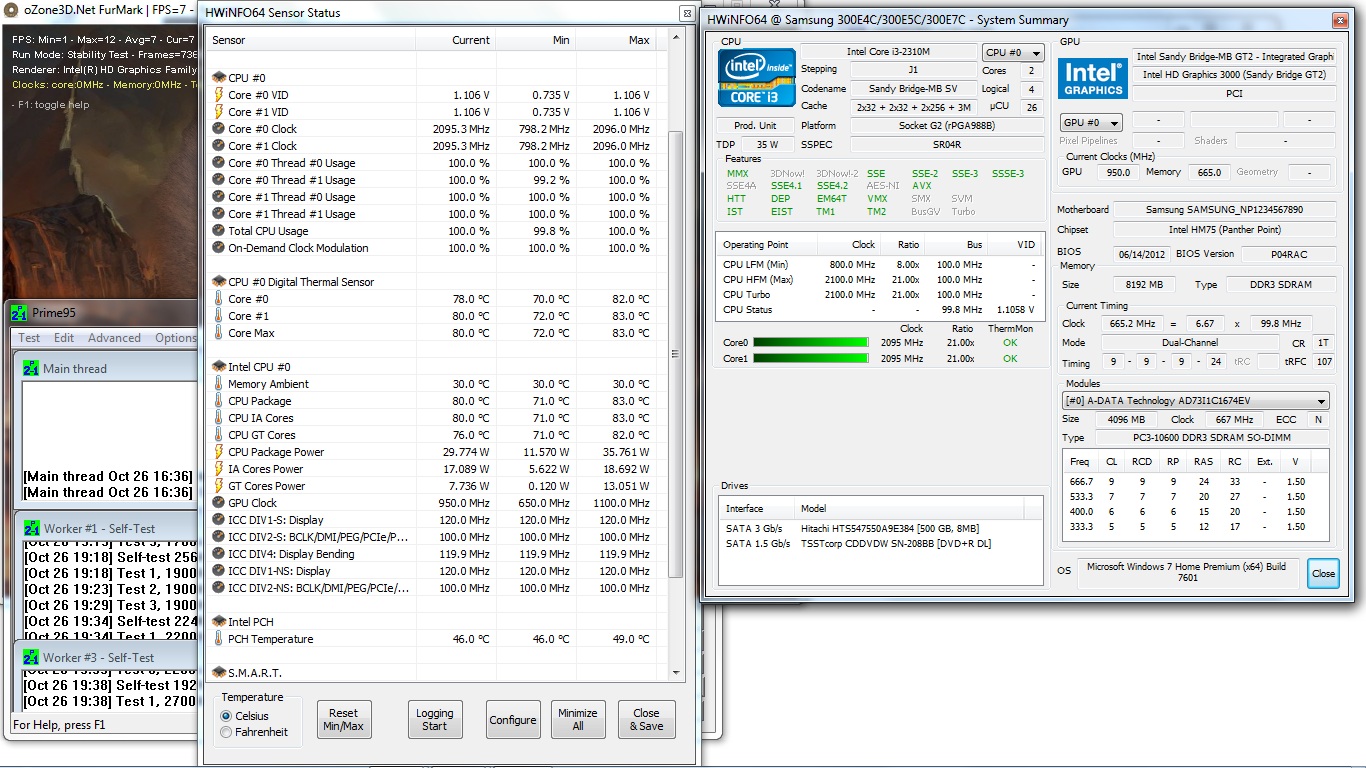Click the thermometer icon beside Core Max

219,333
